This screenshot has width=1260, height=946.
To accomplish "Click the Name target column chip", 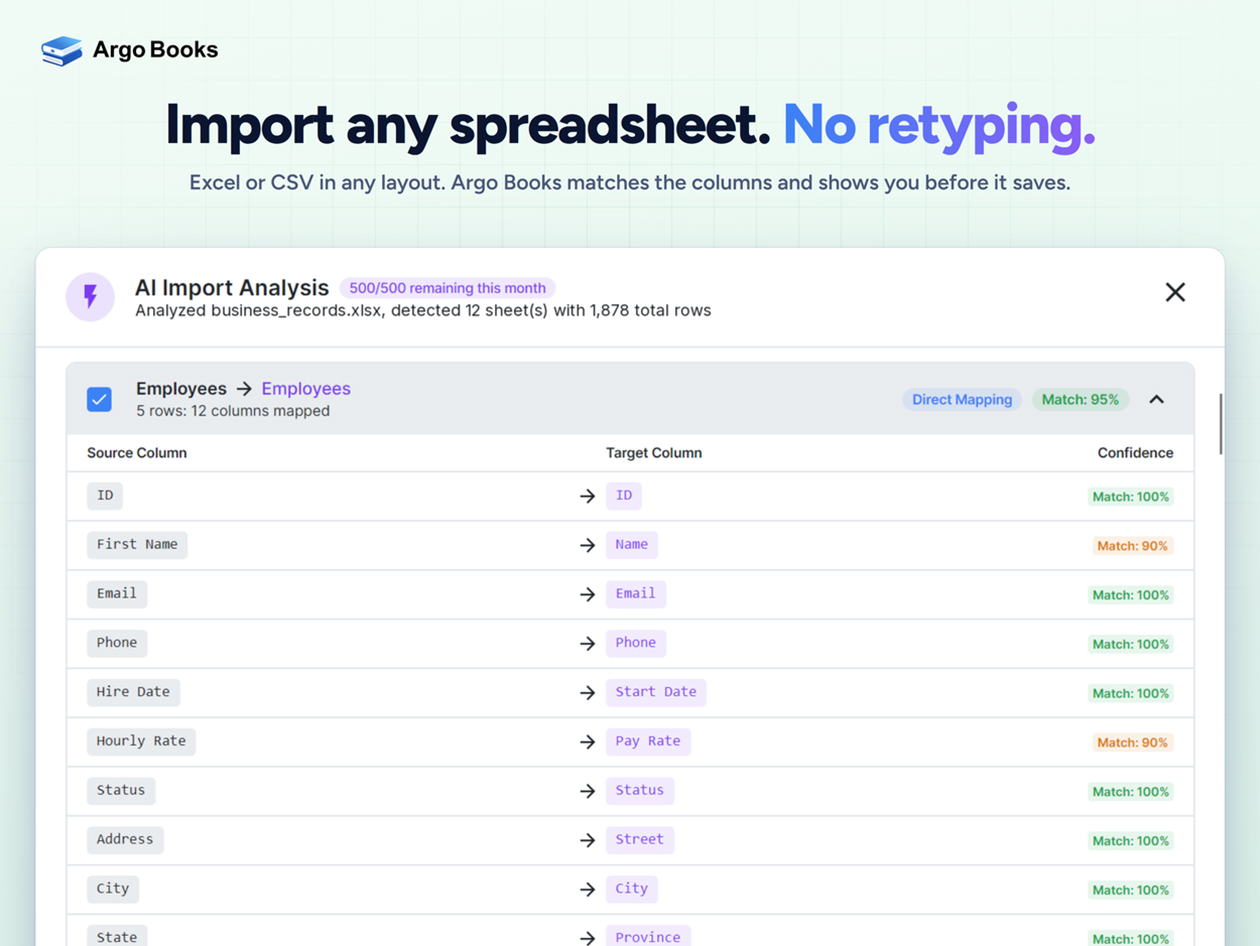I will (632, 545).
